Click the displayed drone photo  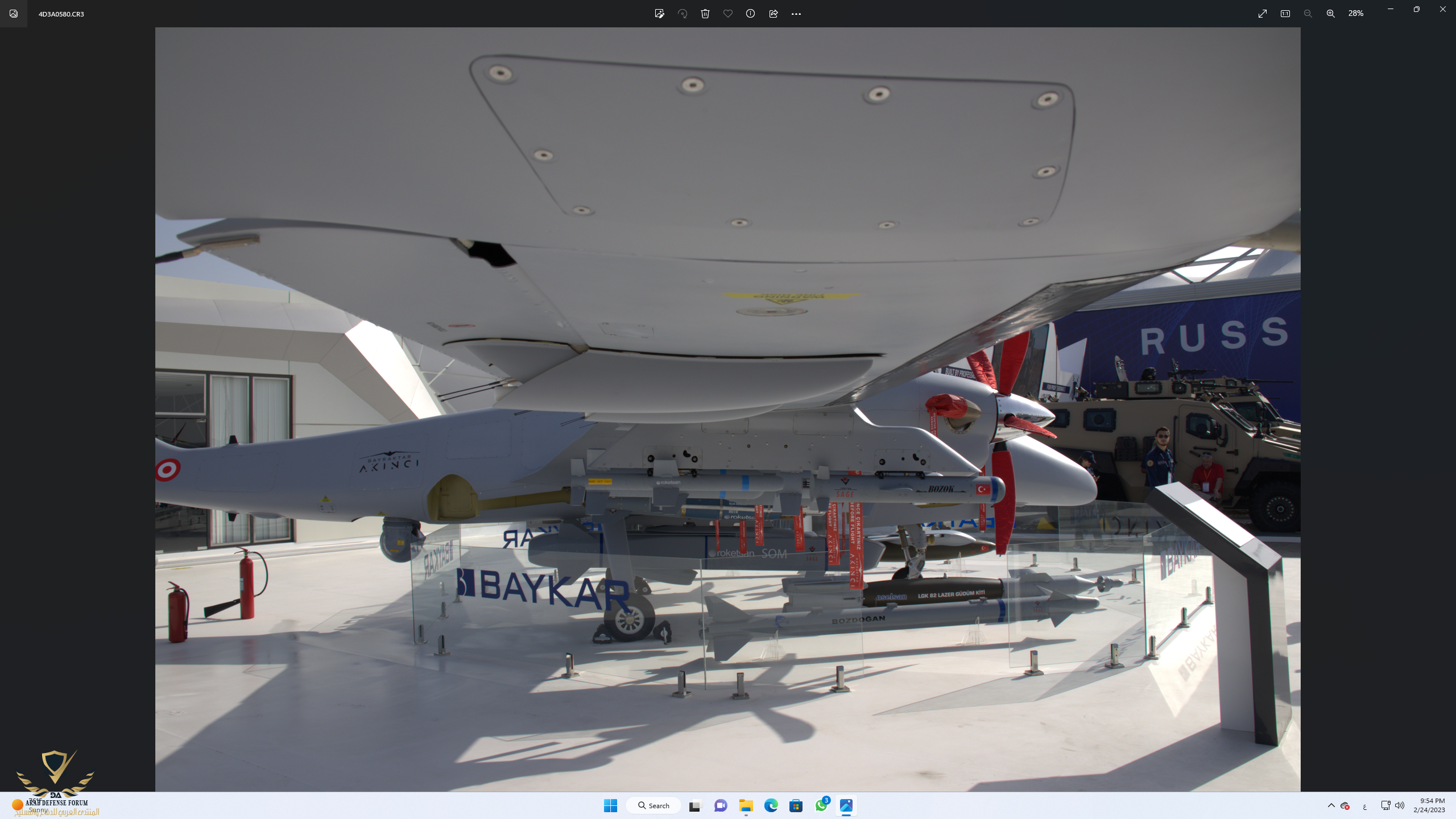[727, 409]
